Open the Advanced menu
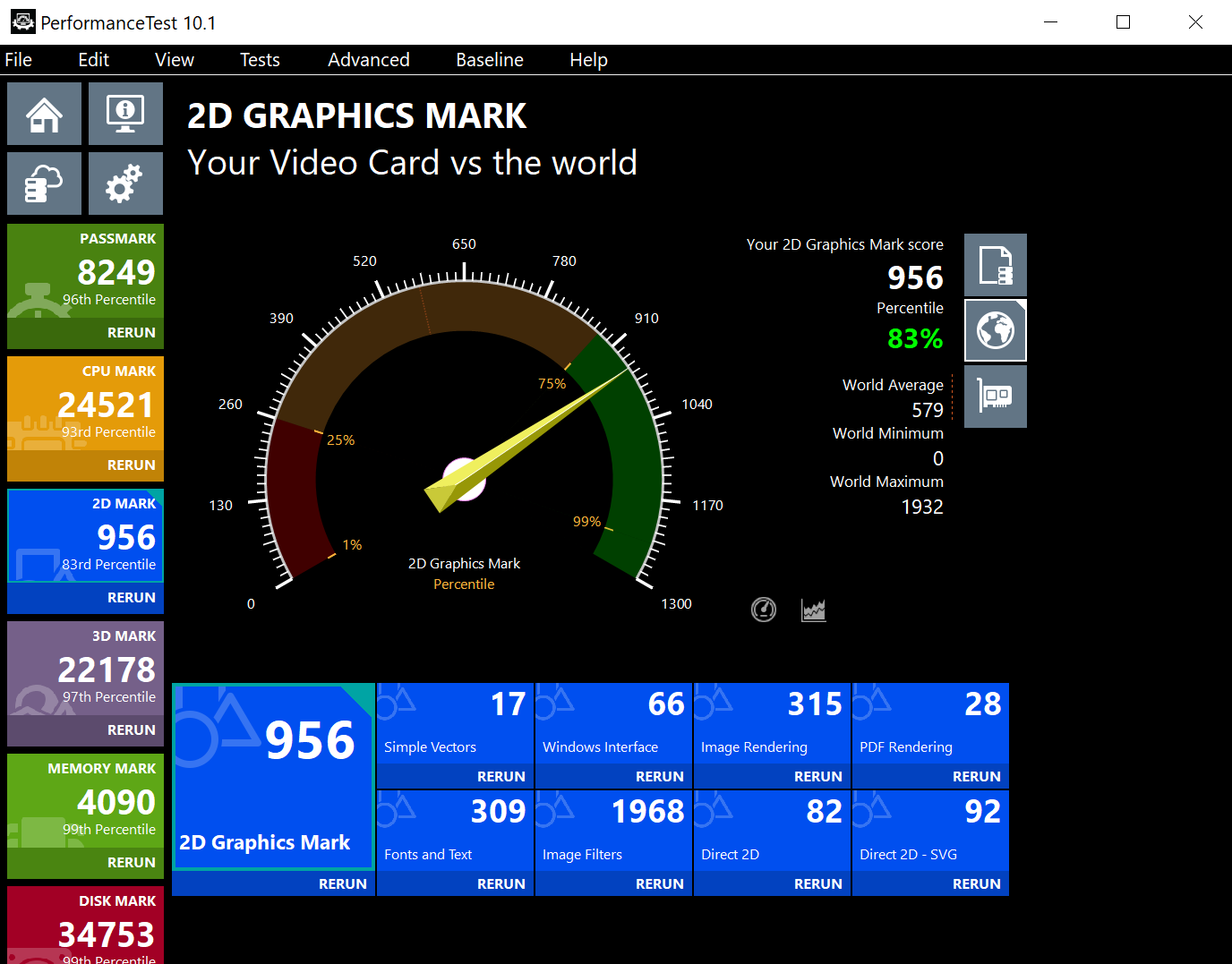The image size is (1232, 964). [x=368, y=60]
